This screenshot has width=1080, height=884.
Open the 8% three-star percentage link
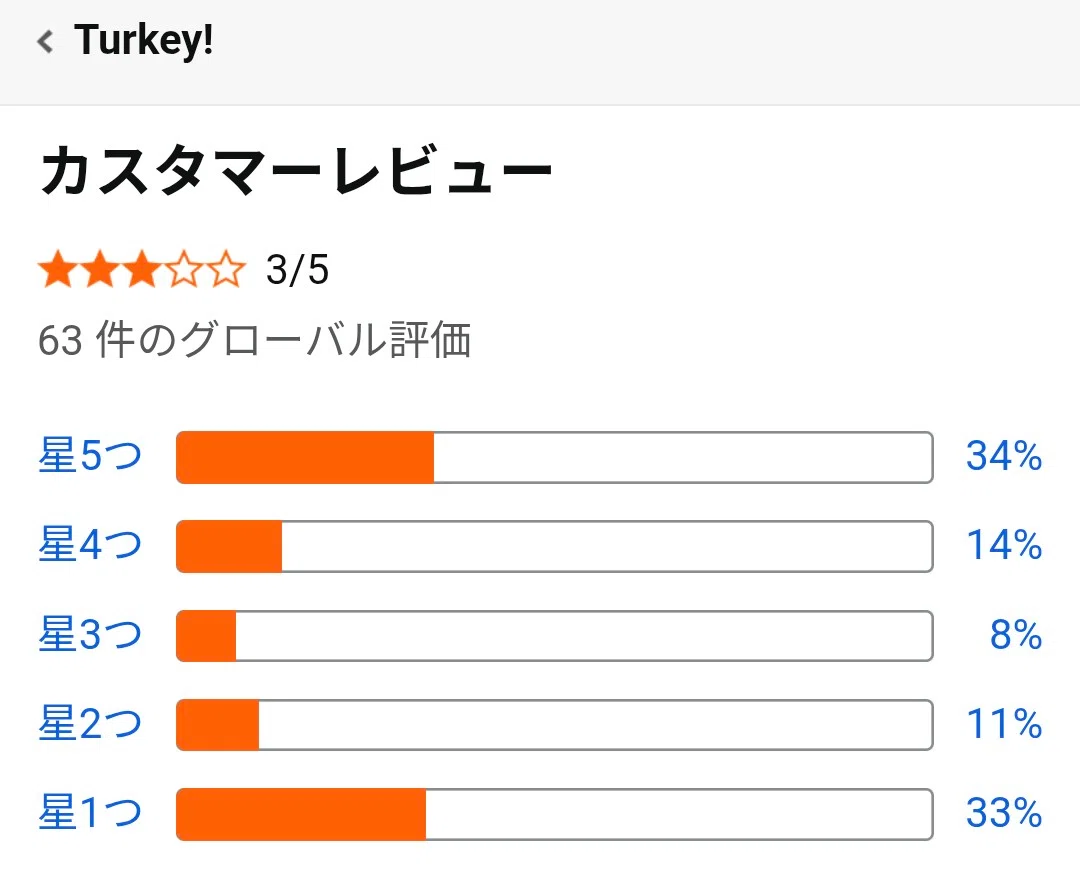click(x=1016, y=635)
